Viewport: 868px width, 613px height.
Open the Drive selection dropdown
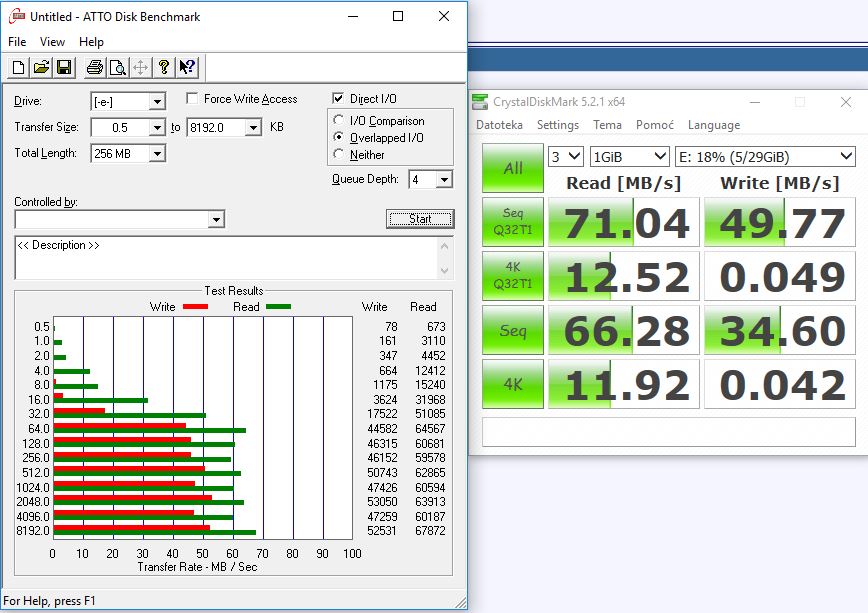click(x=157, y=102)
